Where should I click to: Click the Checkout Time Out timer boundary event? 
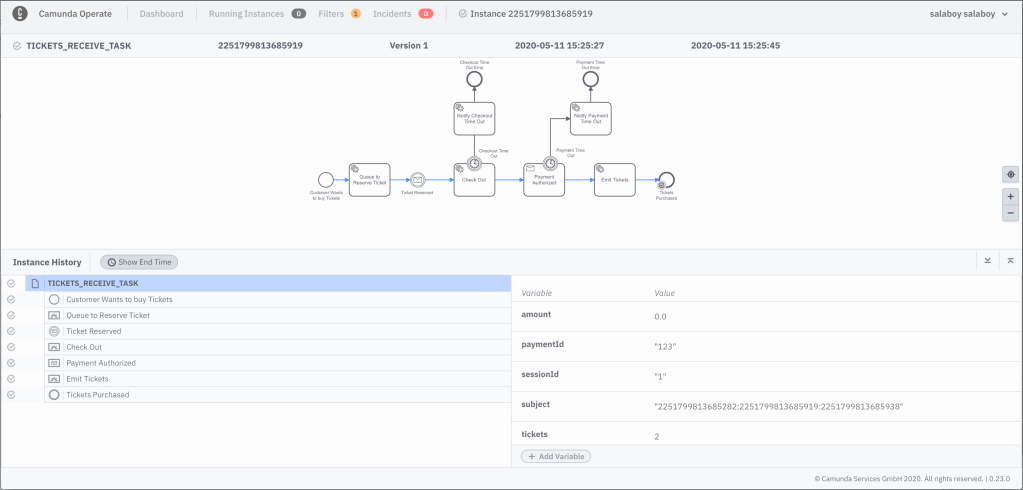(x=474, y=163)
